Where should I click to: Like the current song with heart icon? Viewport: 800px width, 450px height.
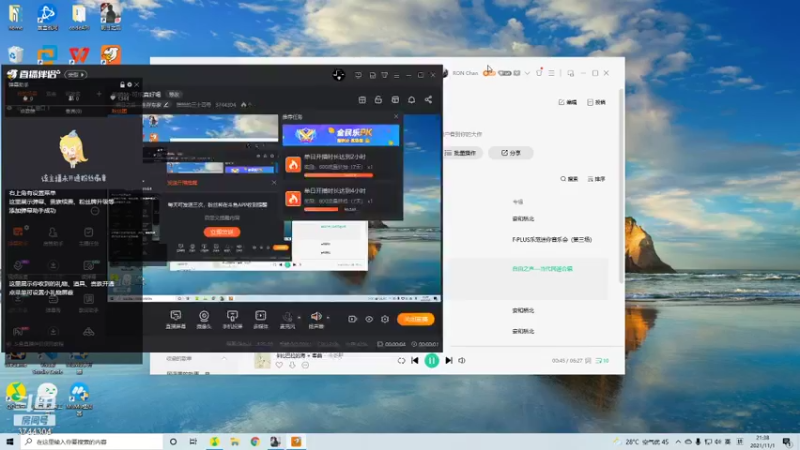tap(279, 365)
